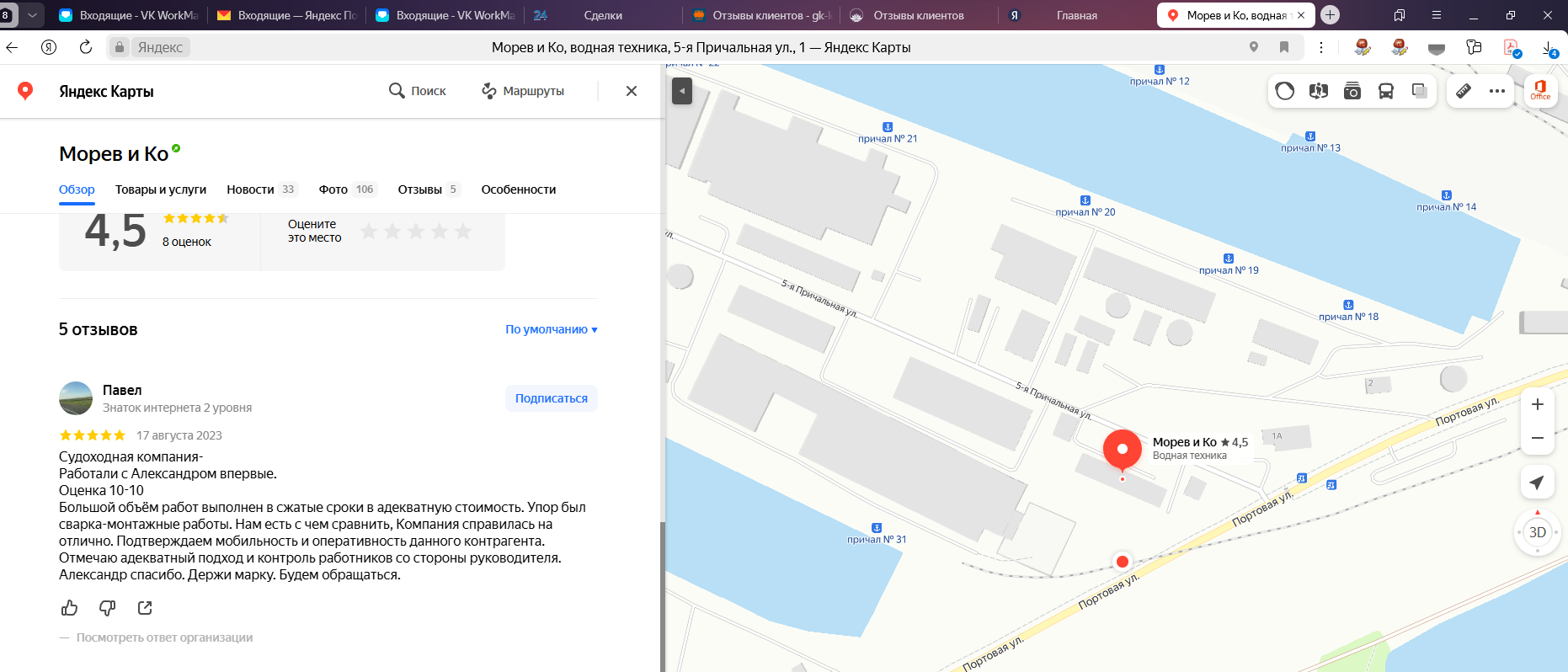1568x672 pixels.
Task: Expand Посмотреть ответ организации
Action: coord(164,637)
